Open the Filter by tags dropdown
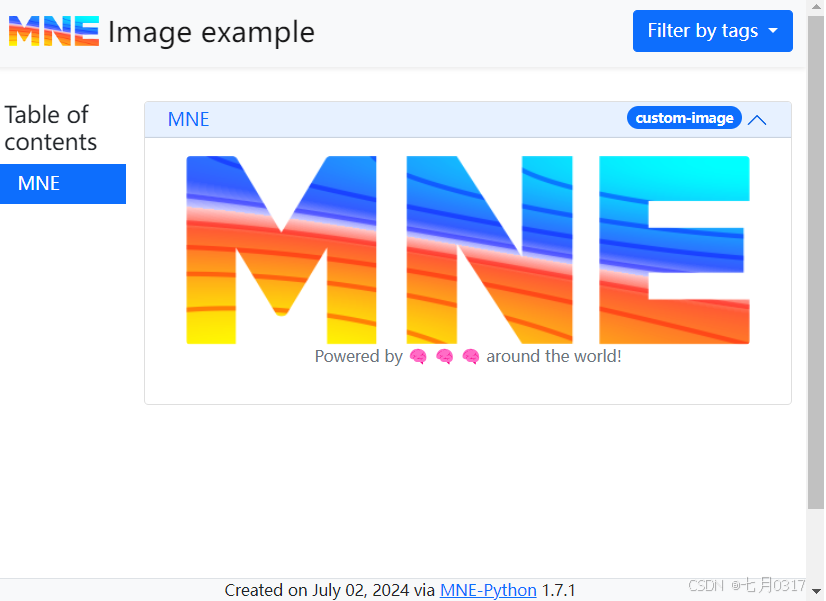The height and width of the screenshot is (601, 826). (x=712, y=31)
